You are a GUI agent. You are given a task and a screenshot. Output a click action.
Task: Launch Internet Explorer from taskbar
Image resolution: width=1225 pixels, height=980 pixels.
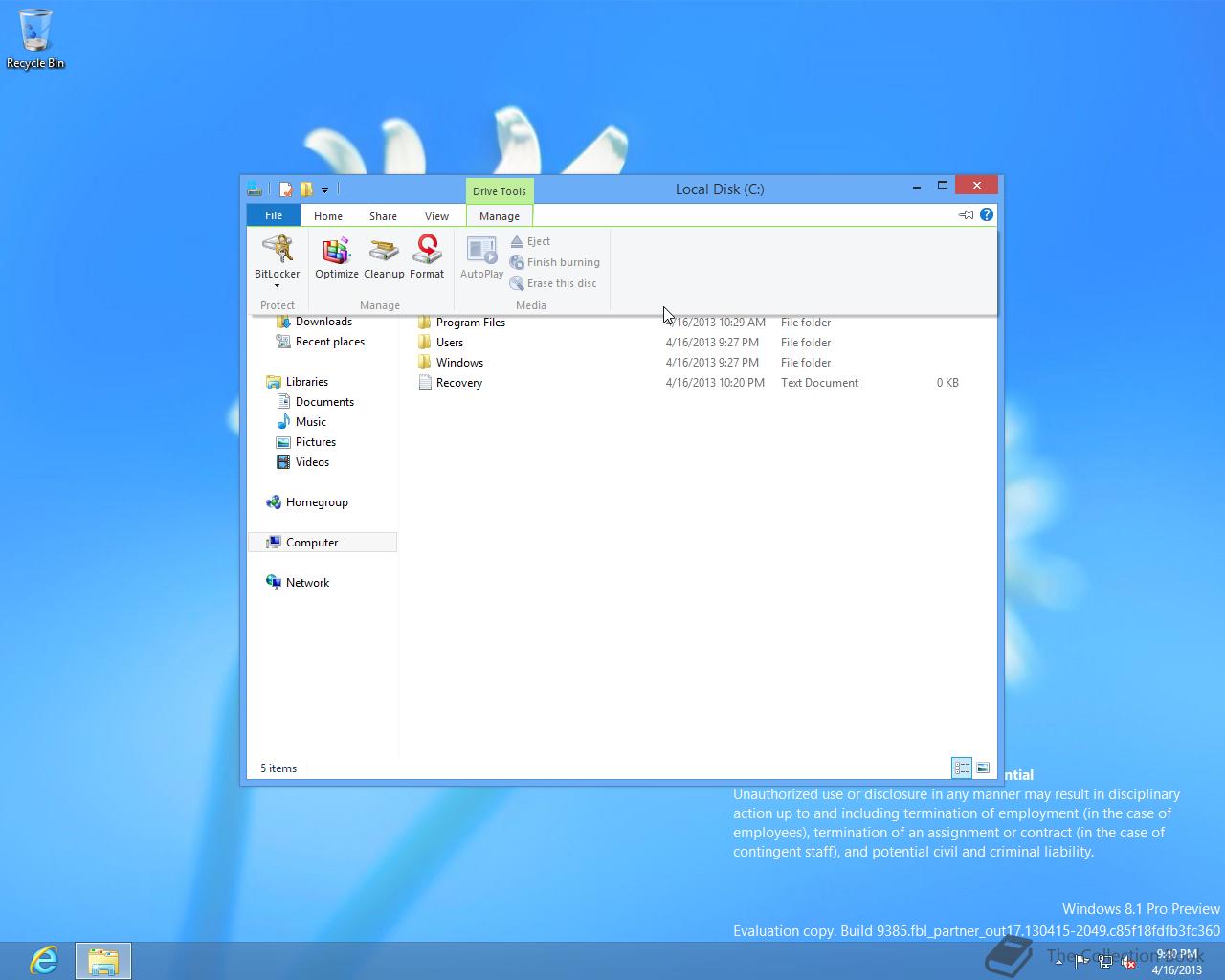tap(44, 960)
